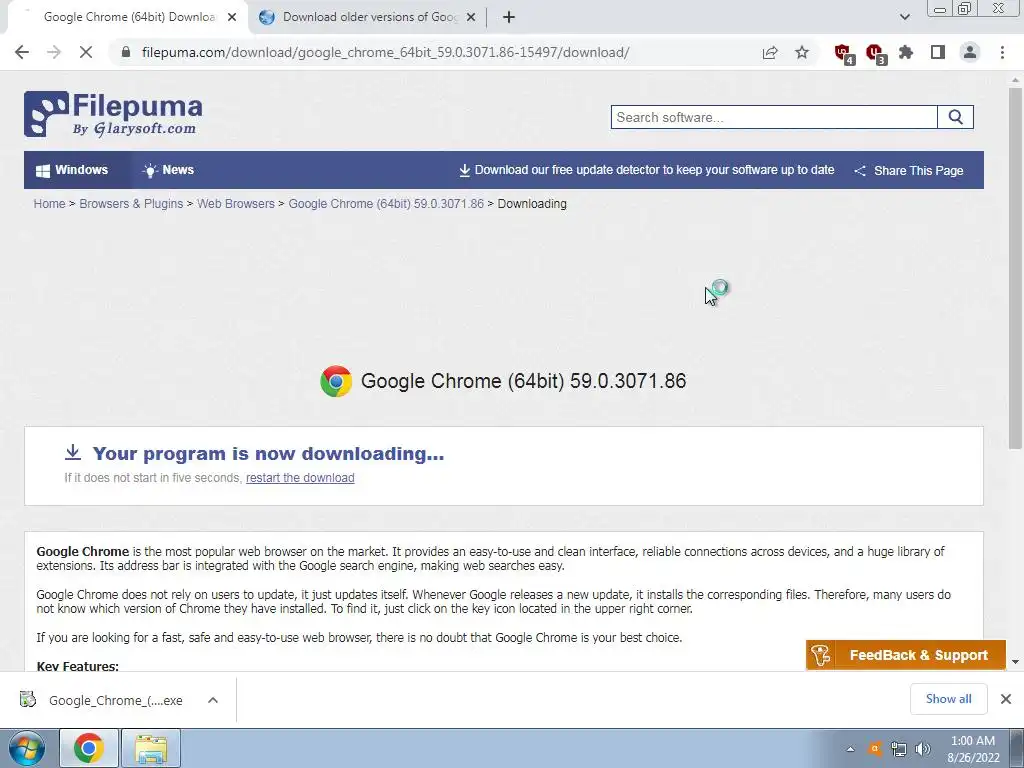Click Download our free update detector link
The image size is (1024, 768).
tap(647, 170)
